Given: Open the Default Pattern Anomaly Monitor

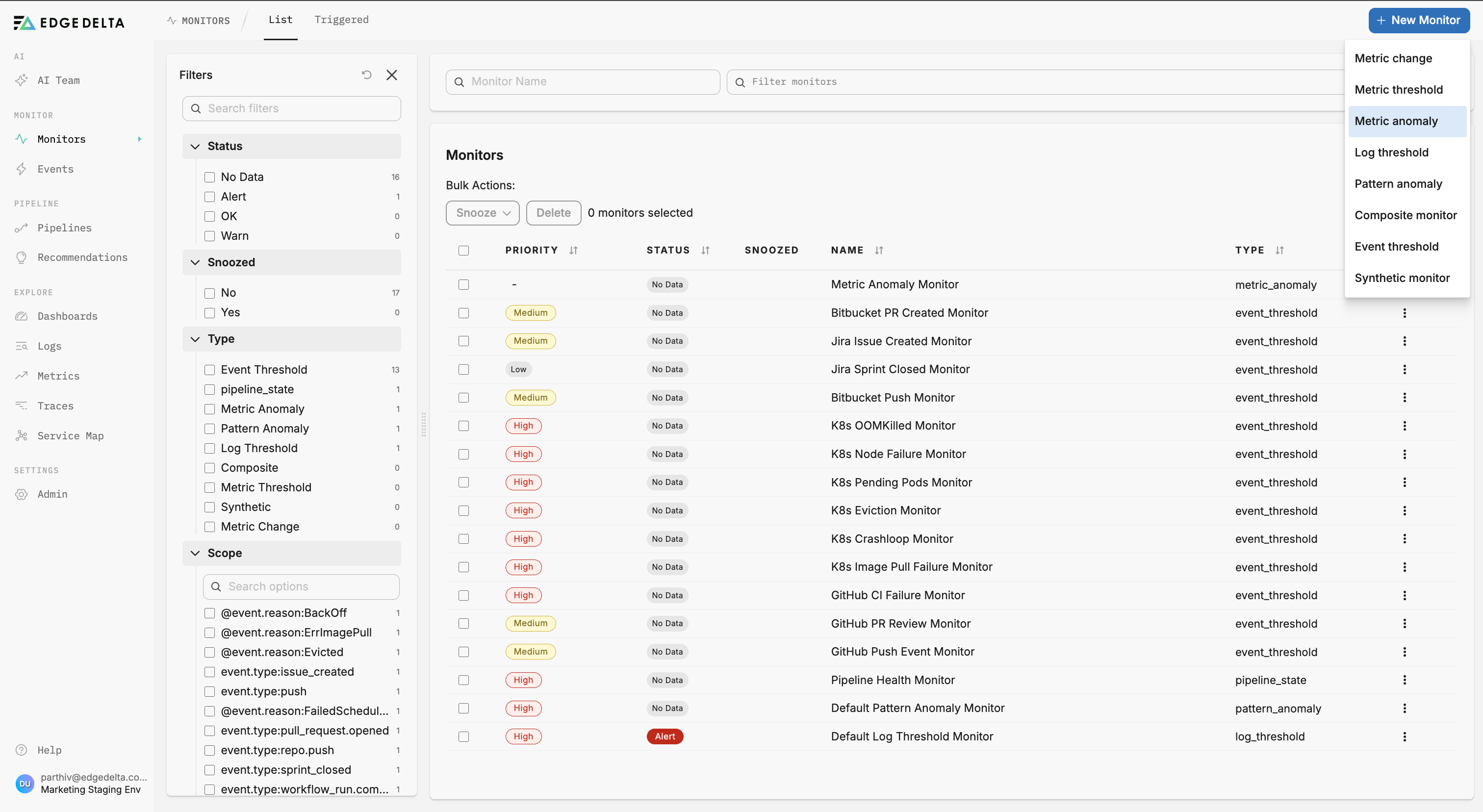Looking at the screenshot, I should [x=918, y=709].
